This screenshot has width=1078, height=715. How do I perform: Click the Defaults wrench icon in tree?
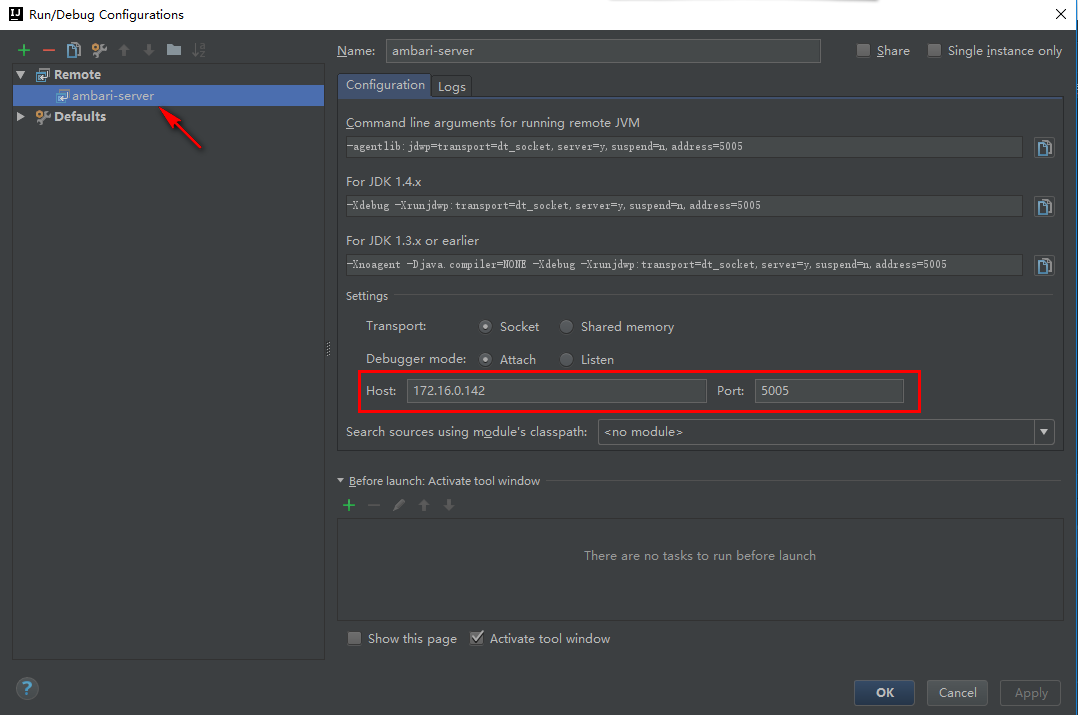[x=43, y=116]
